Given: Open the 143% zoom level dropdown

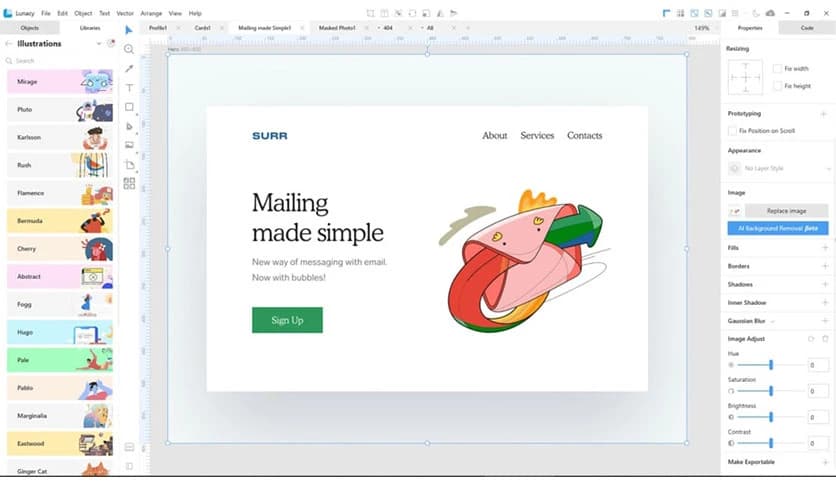Looking at the screenshot, I should 701,28.
